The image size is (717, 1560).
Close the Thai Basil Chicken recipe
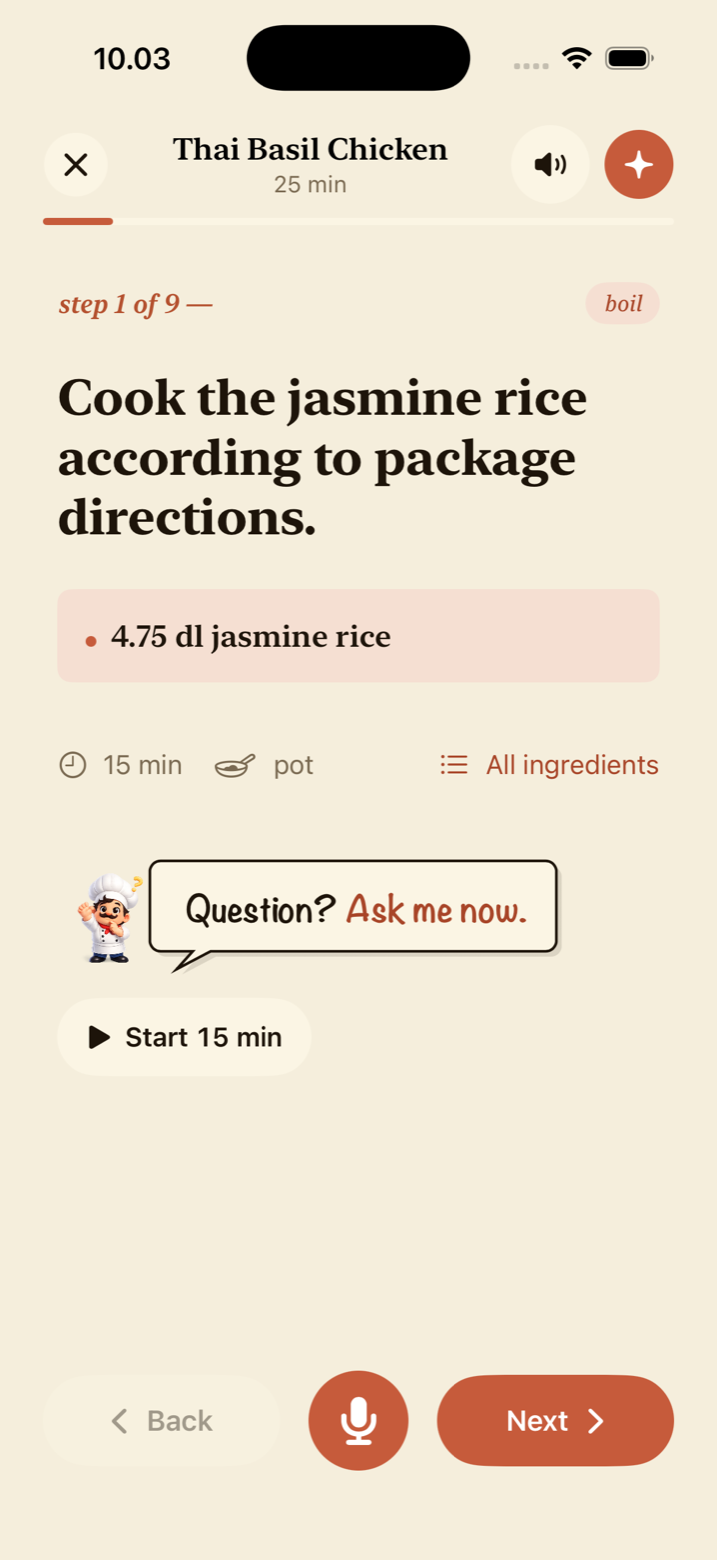[76, 164]
